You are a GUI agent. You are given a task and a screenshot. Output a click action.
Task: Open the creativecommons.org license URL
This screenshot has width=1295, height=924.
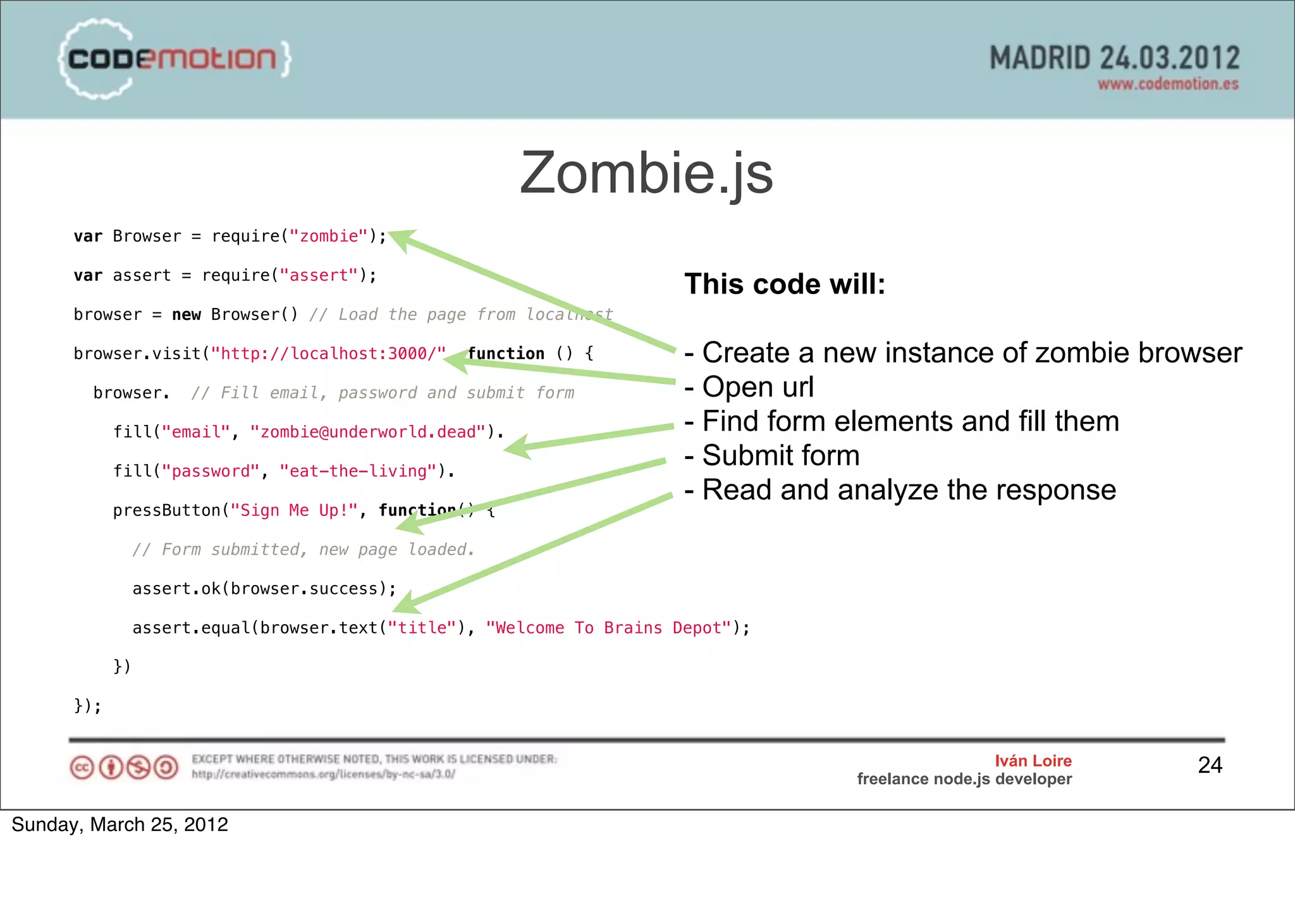click(x=323, y=774)
